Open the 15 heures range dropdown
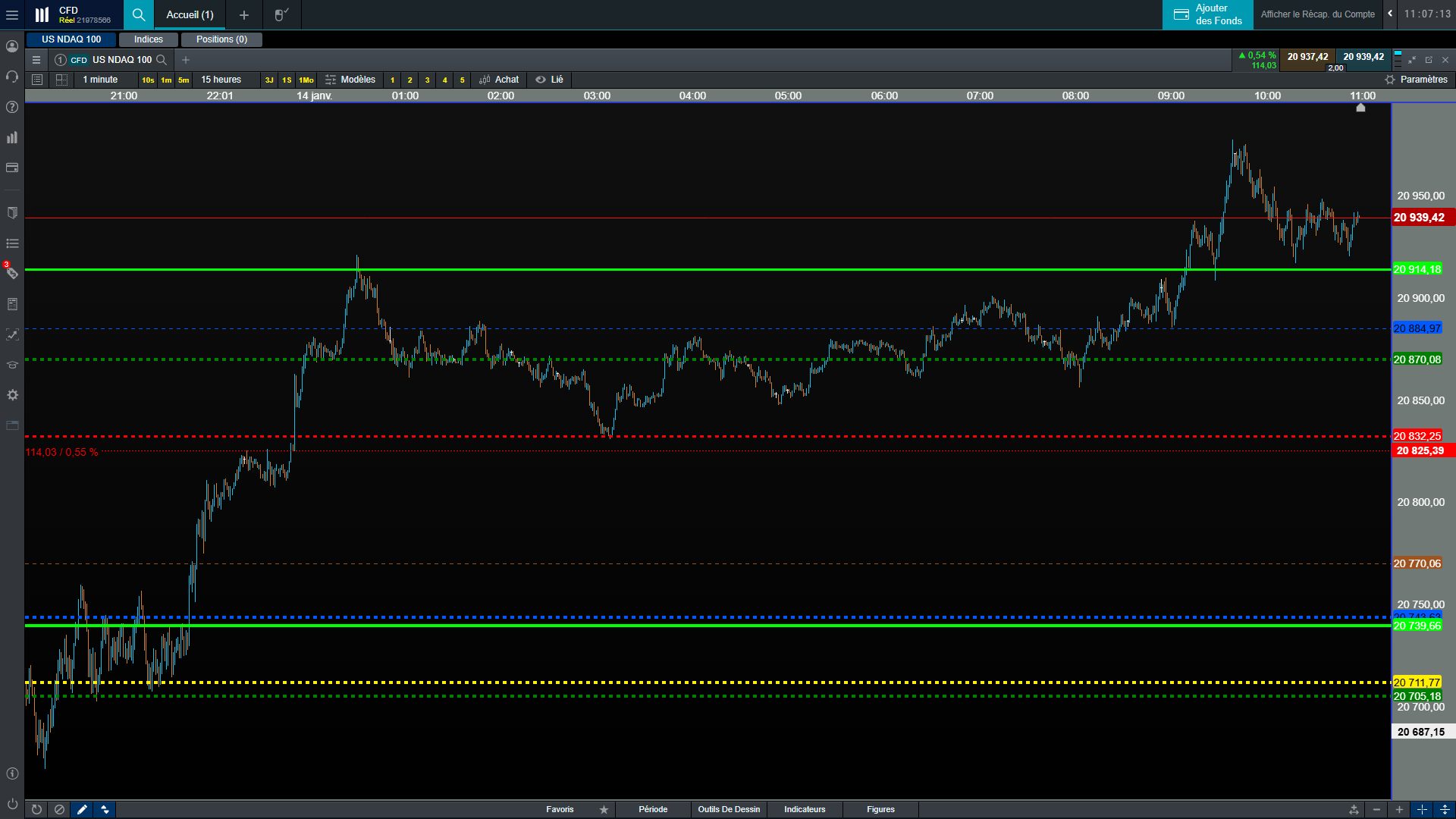1456x819 pixels. pyautogui.click(x=221, y=80)
